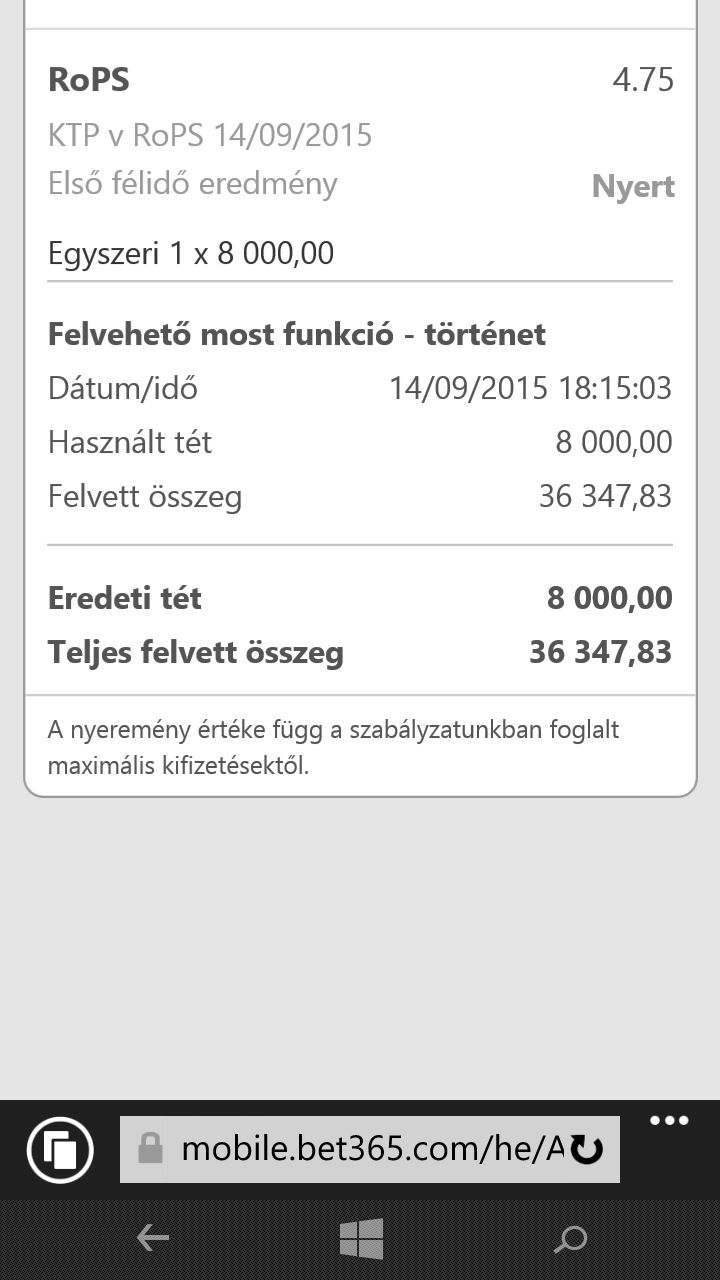Open the search magnifier icon
This screenshot has height=1280, width=720.
570,1240
